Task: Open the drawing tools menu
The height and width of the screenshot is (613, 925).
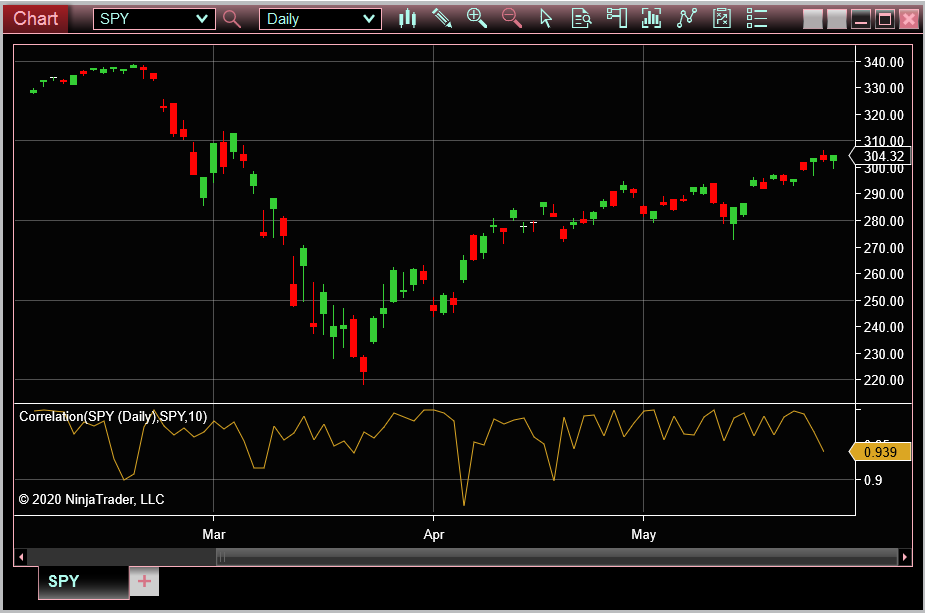Action: [442, 17]
